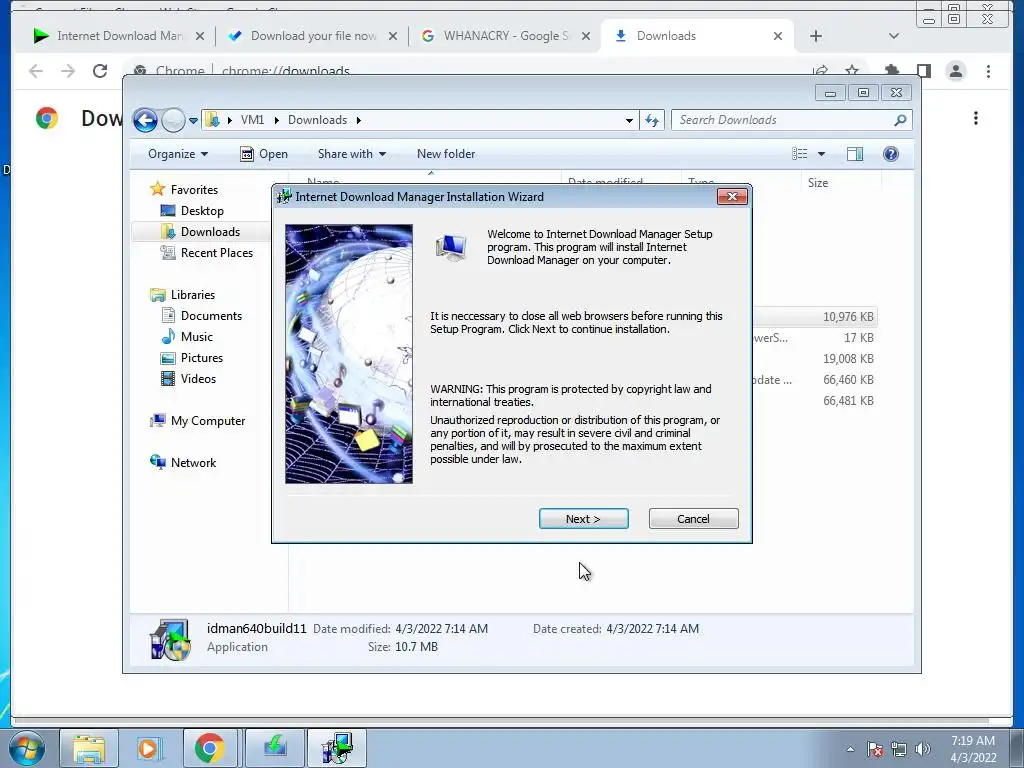Open Explorer help icon
The image size is (1024, 768).
pos(891,154)
